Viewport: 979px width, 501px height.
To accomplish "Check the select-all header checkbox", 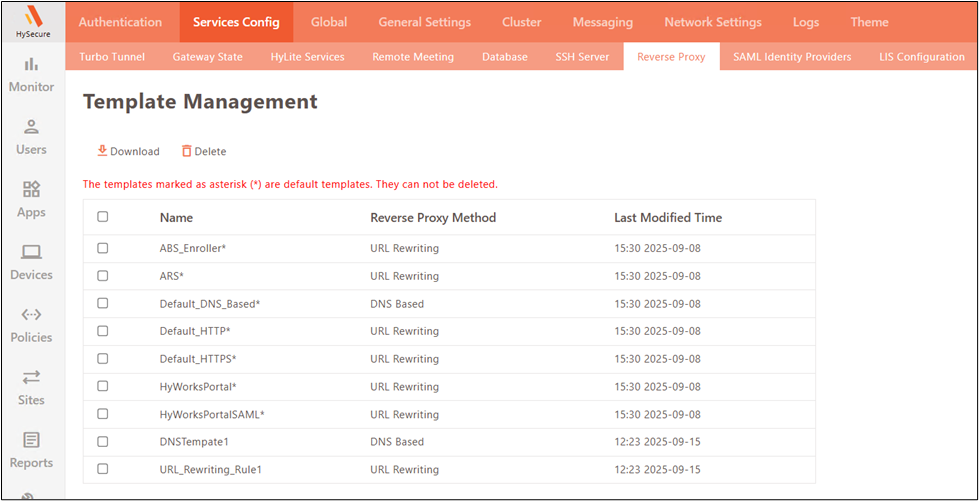I will coord(103,217).
